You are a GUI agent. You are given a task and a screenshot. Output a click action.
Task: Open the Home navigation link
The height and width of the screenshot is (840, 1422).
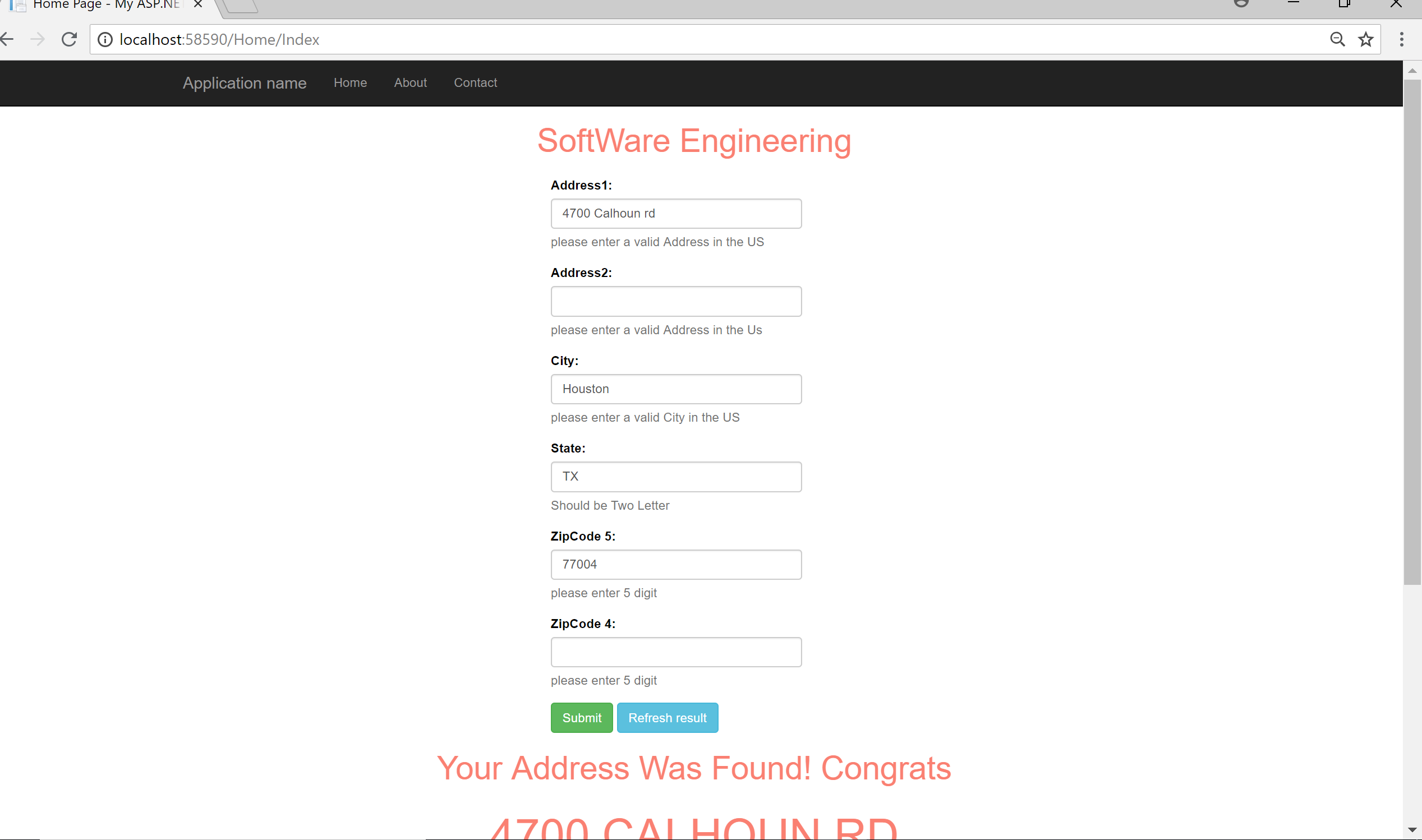coord(350,82)
